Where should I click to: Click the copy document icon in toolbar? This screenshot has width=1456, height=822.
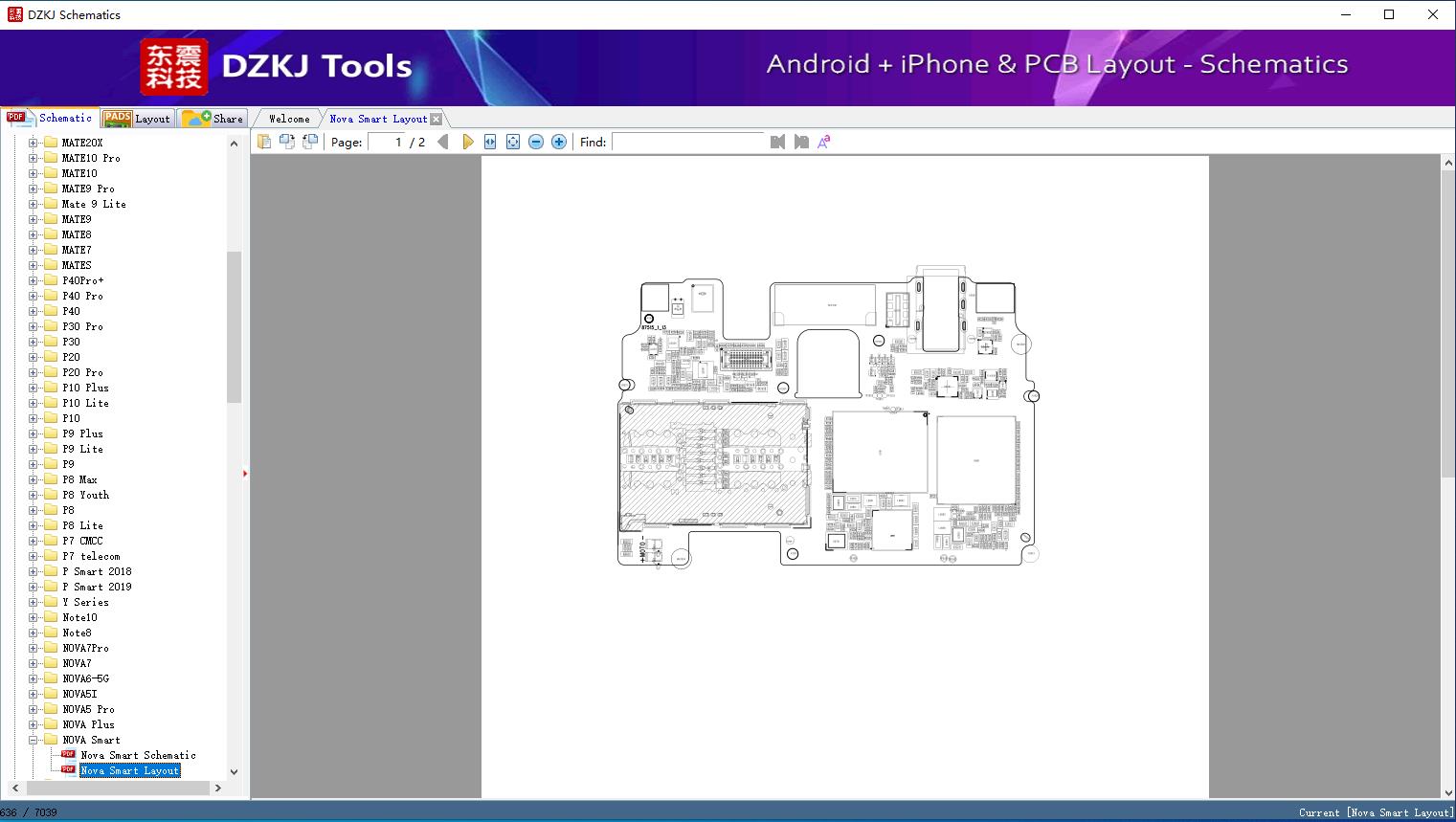coord(264,142)
